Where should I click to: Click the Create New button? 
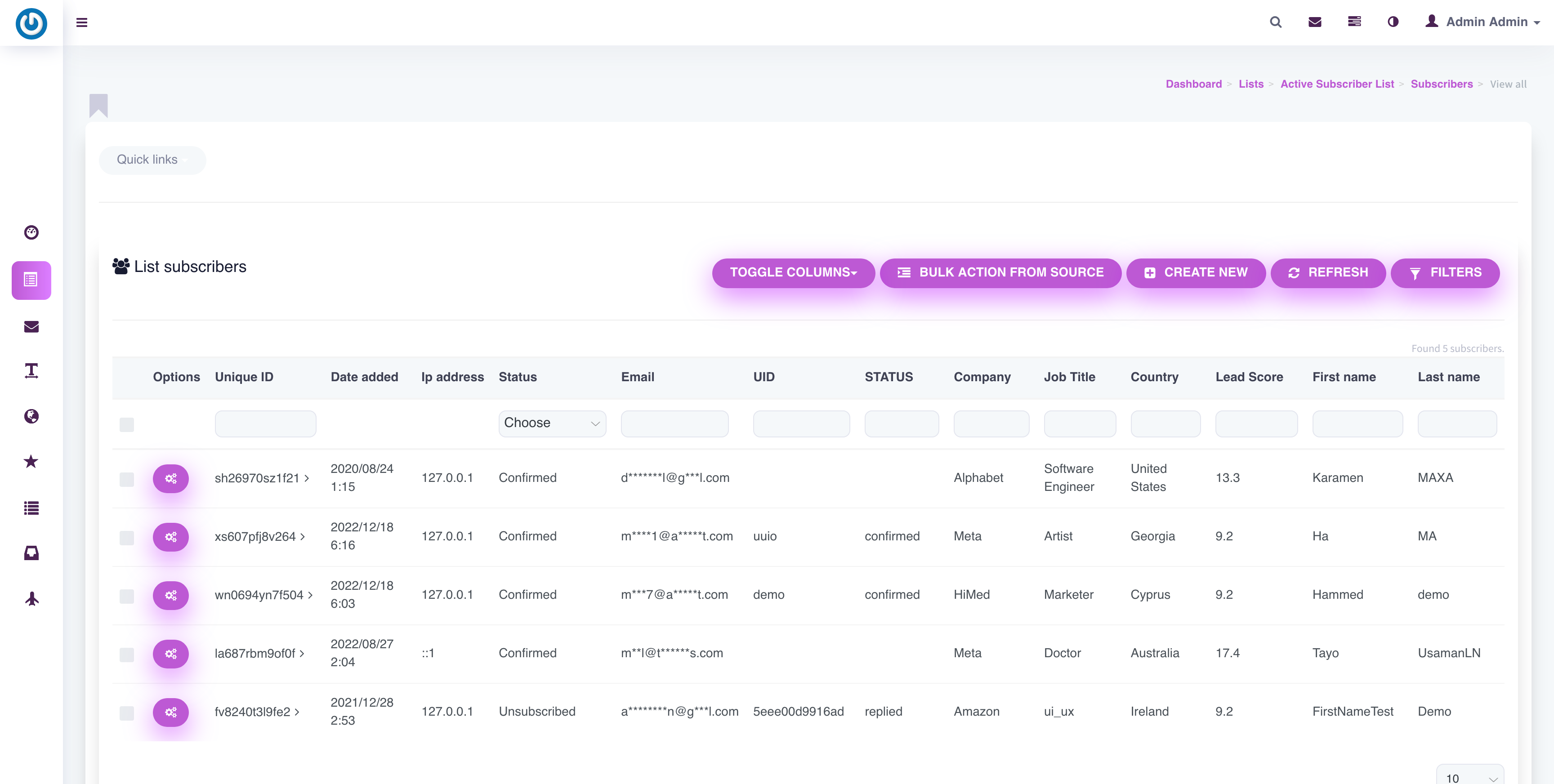(1195, 272)
